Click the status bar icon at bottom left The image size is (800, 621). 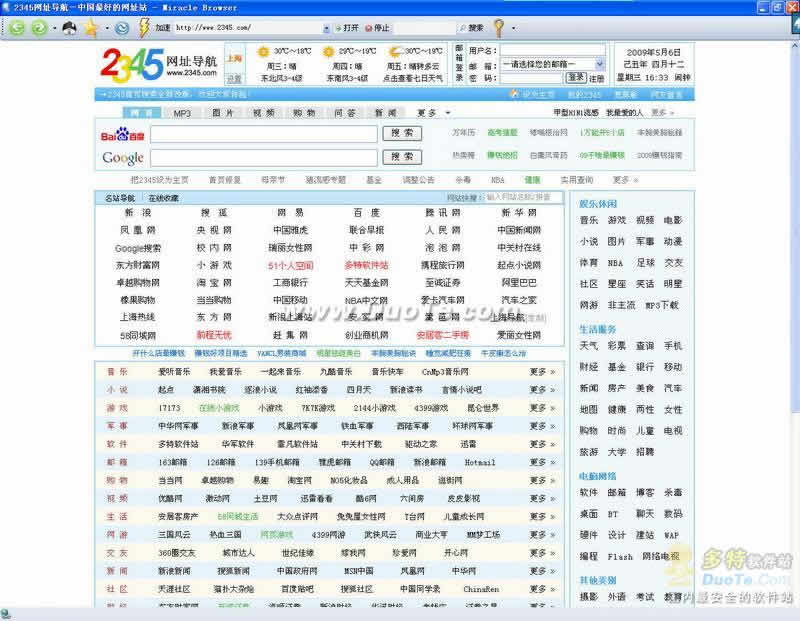tap(5, 614)
